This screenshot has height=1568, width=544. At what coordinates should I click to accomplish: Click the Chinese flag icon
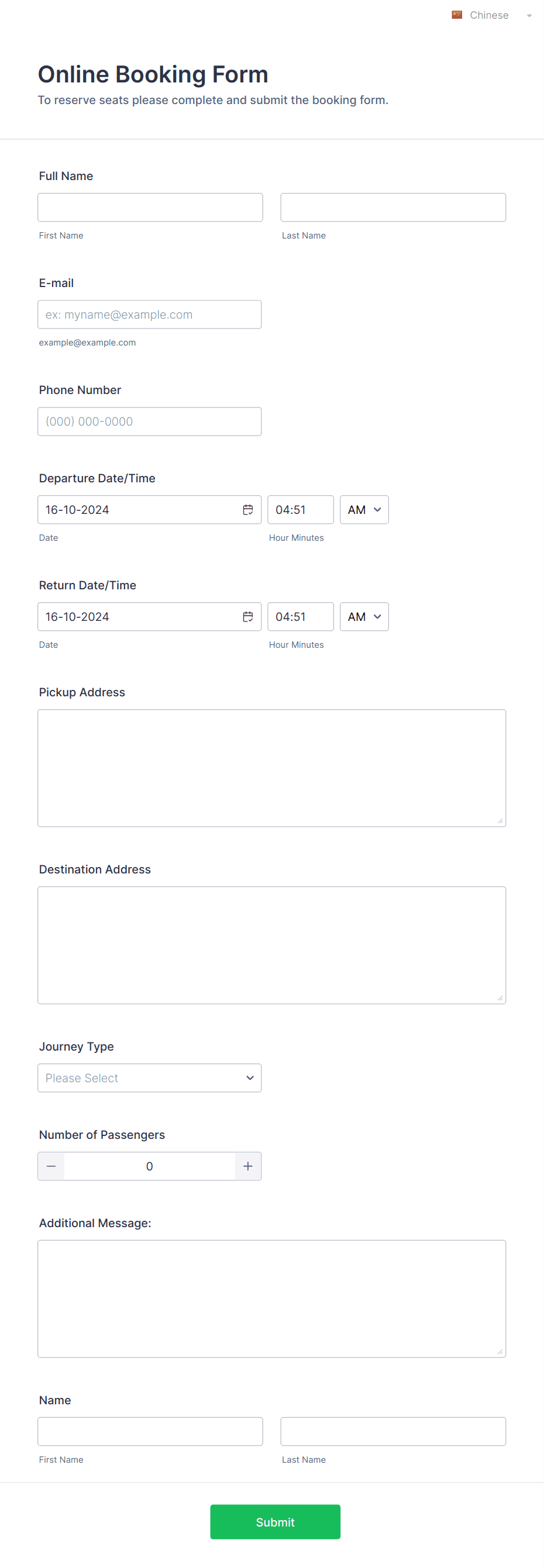click(x=456, y=15)
